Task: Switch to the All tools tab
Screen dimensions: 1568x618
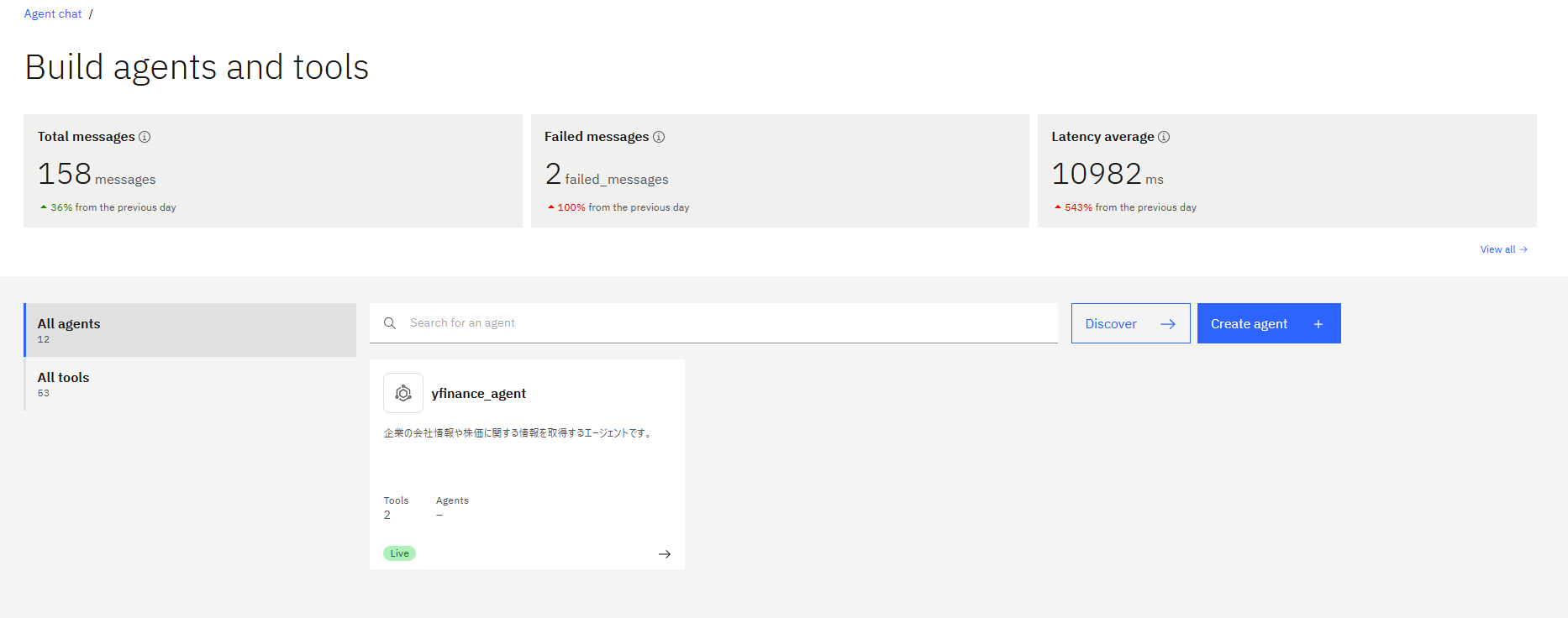Action: (x=190, y=384)
